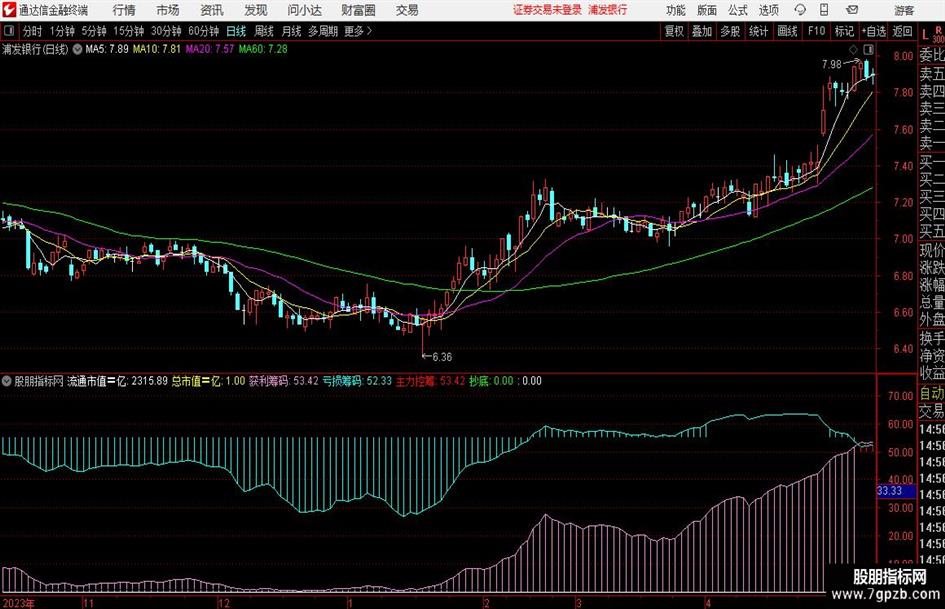Switch to the 周线 weekly tab

pos(264,31)
